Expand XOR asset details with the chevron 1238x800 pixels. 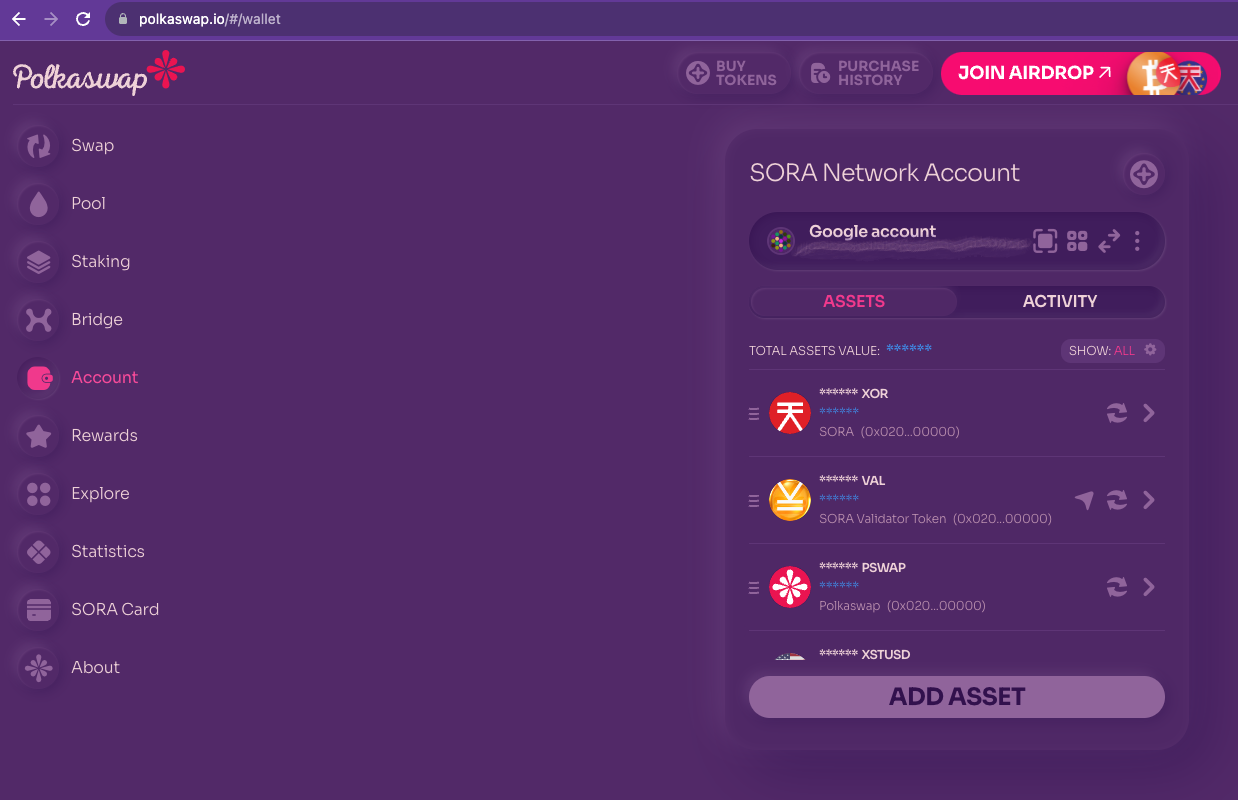(x=1149, y=413)
